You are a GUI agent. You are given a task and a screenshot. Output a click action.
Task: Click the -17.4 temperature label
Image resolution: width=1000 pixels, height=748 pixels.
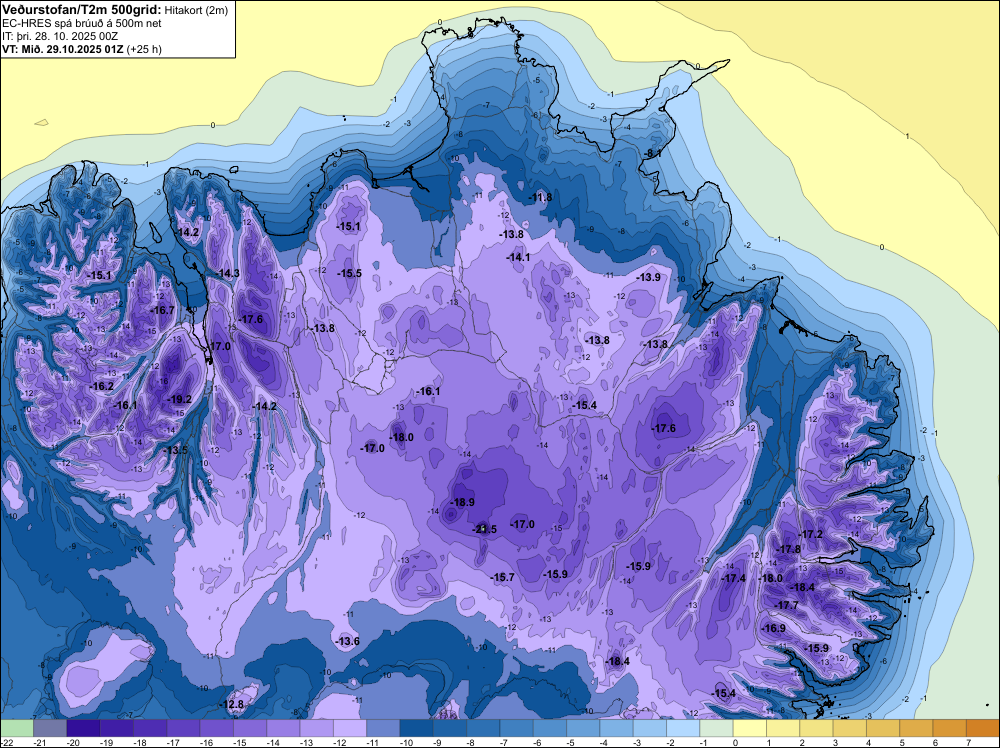733,578
